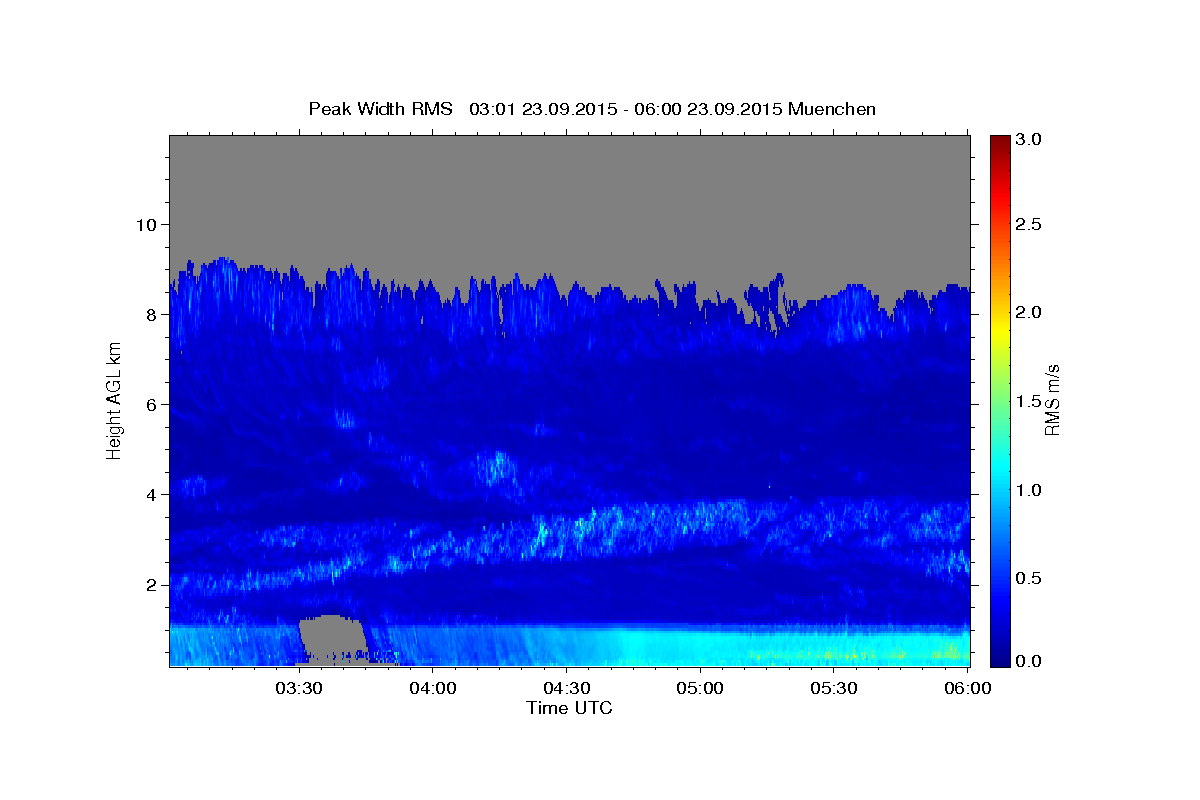
Task: Click the height tick label 4
Action: tap(152, 495)
